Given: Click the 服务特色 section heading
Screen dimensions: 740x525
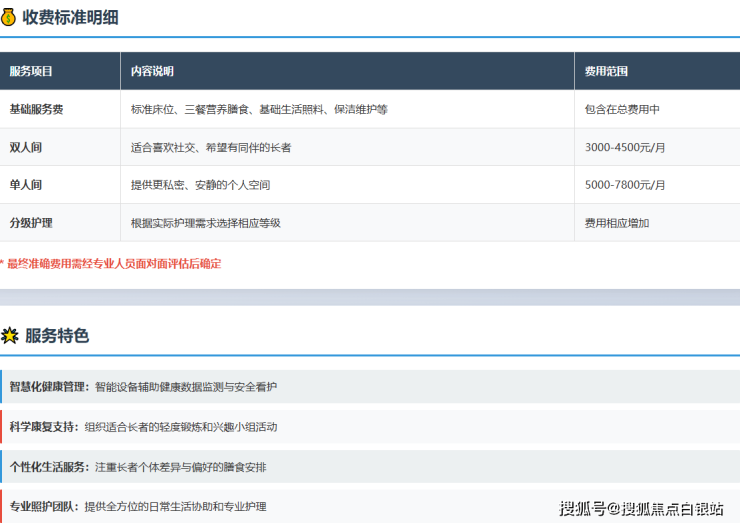Looking at the screenshot, I should point(57,336).
